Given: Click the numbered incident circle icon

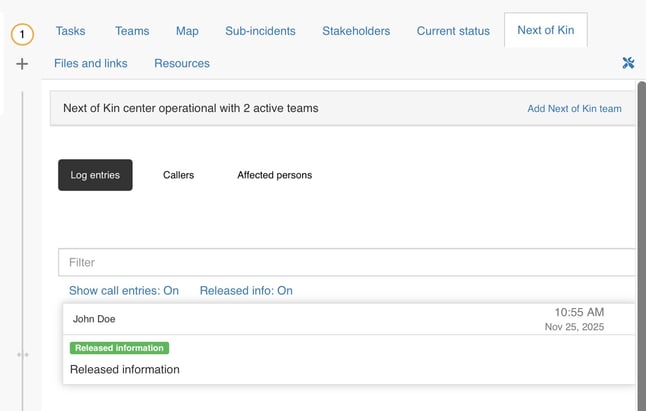Looking at the screenshot, I should point(22,35).
